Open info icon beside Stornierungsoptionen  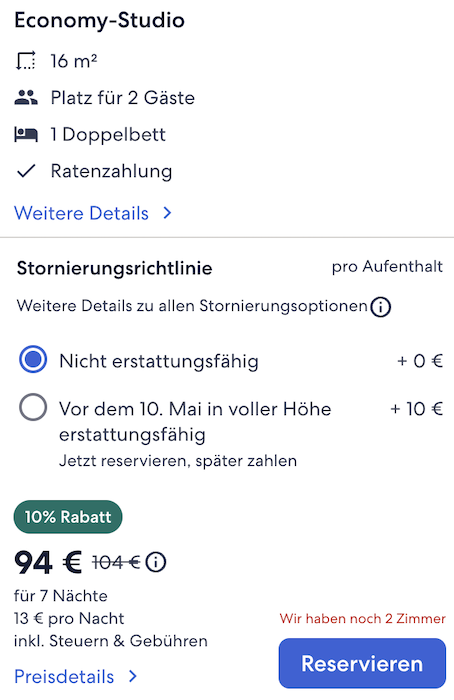(380, 307)
